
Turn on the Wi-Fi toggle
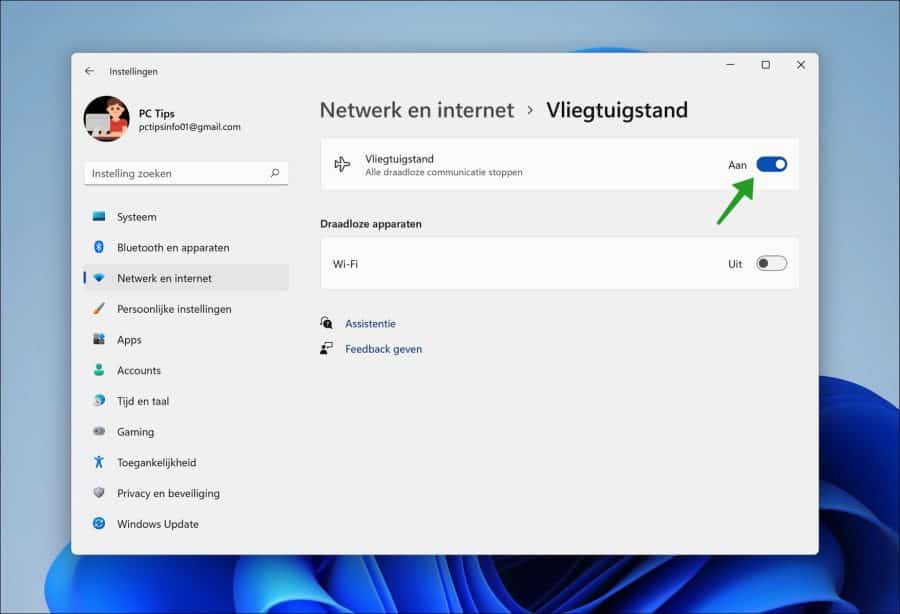point(771,263)
